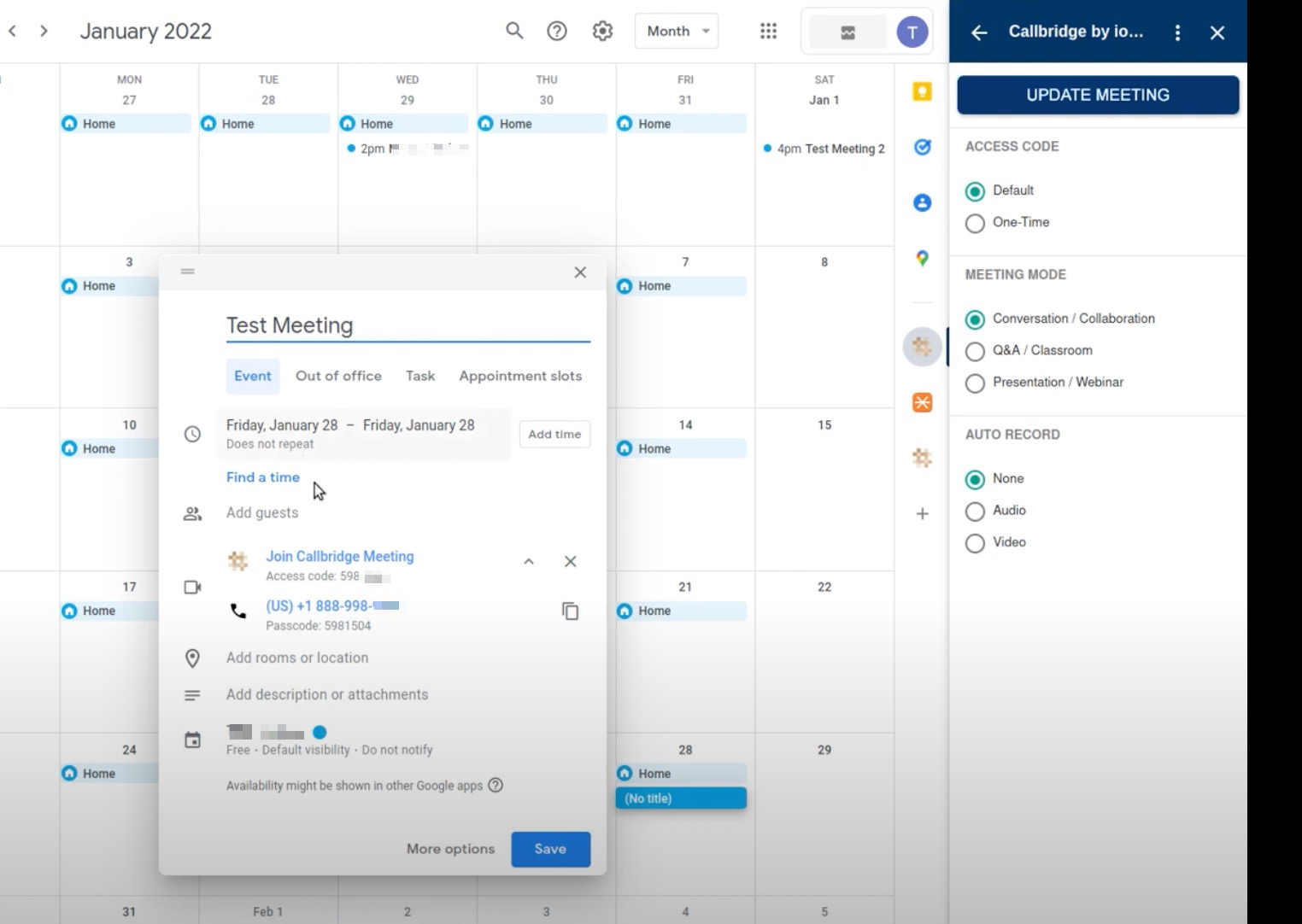Click the location pin icon
This screenshot has width=1302, height=924.
click(x=192, y=658)
